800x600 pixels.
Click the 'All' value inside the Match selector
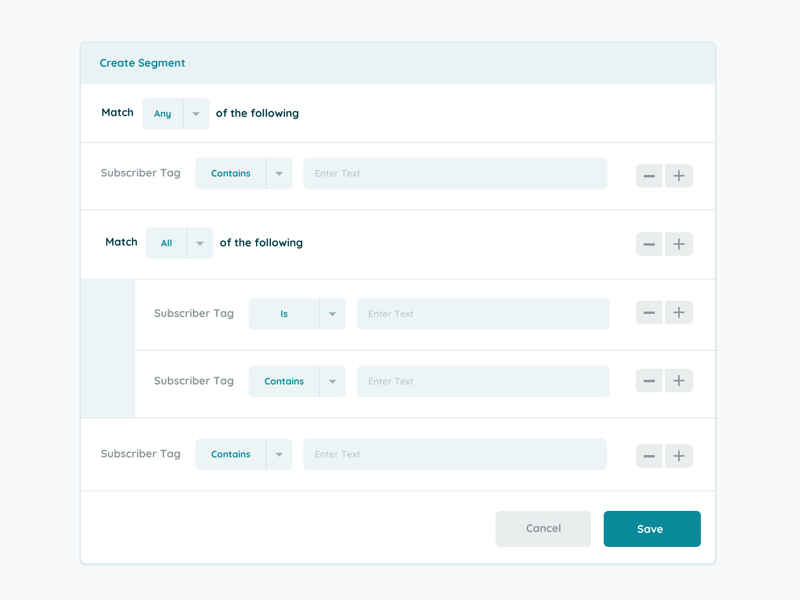(x=167, y=243)
